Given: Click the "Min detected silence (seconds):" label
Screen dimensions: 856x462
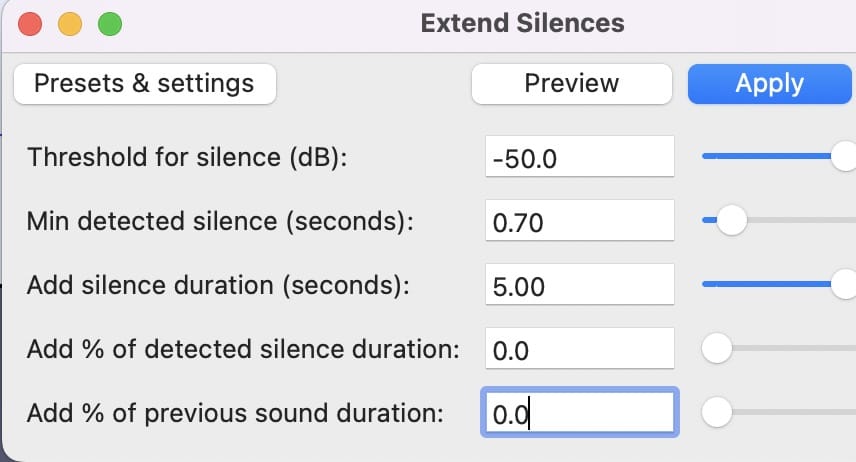Looking at the screenshot, I should (x=219, y=221).
